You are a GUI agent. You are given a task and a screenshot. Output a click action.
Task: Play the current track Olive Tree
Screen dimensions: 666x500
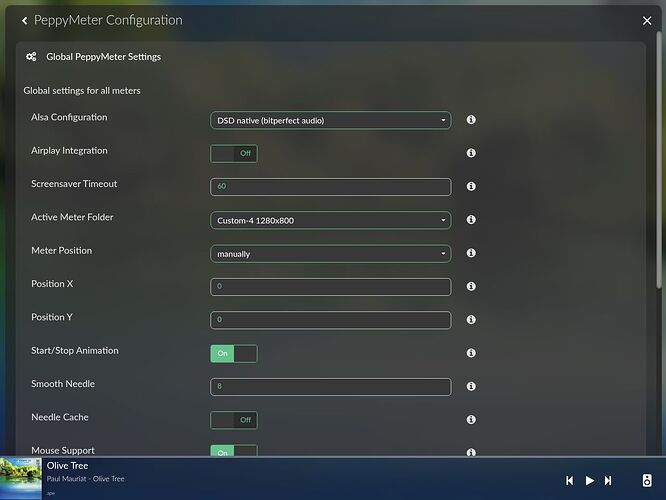590,480
